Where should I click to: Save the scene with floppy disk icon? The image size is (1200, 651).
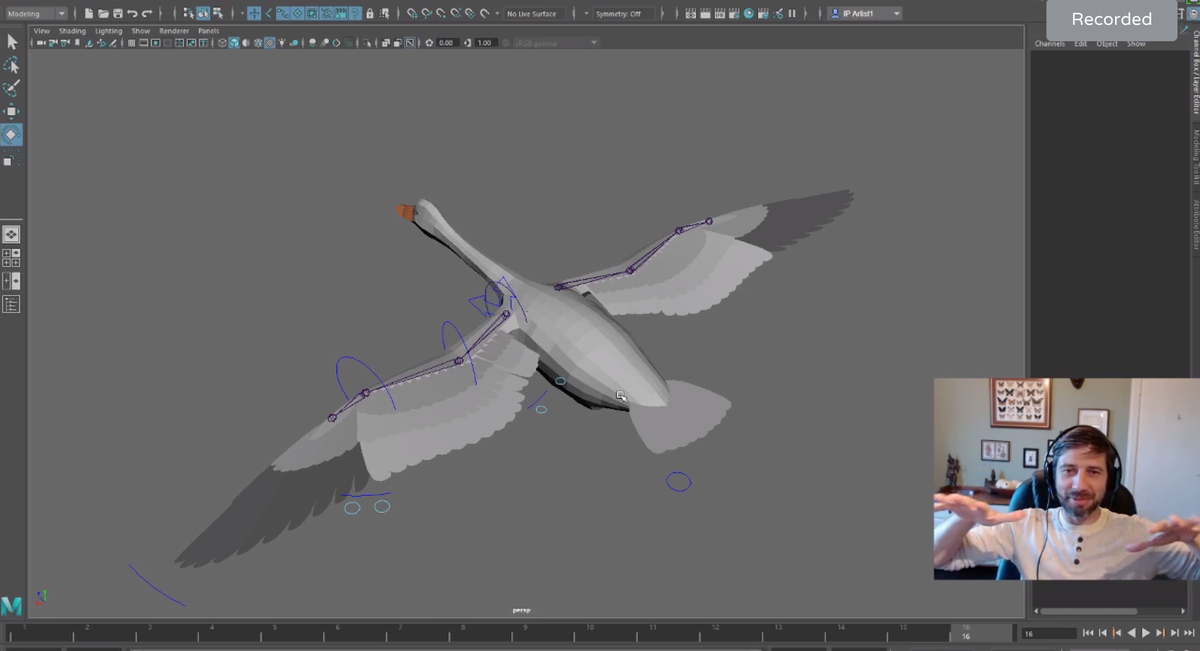[x=118, y=13]
